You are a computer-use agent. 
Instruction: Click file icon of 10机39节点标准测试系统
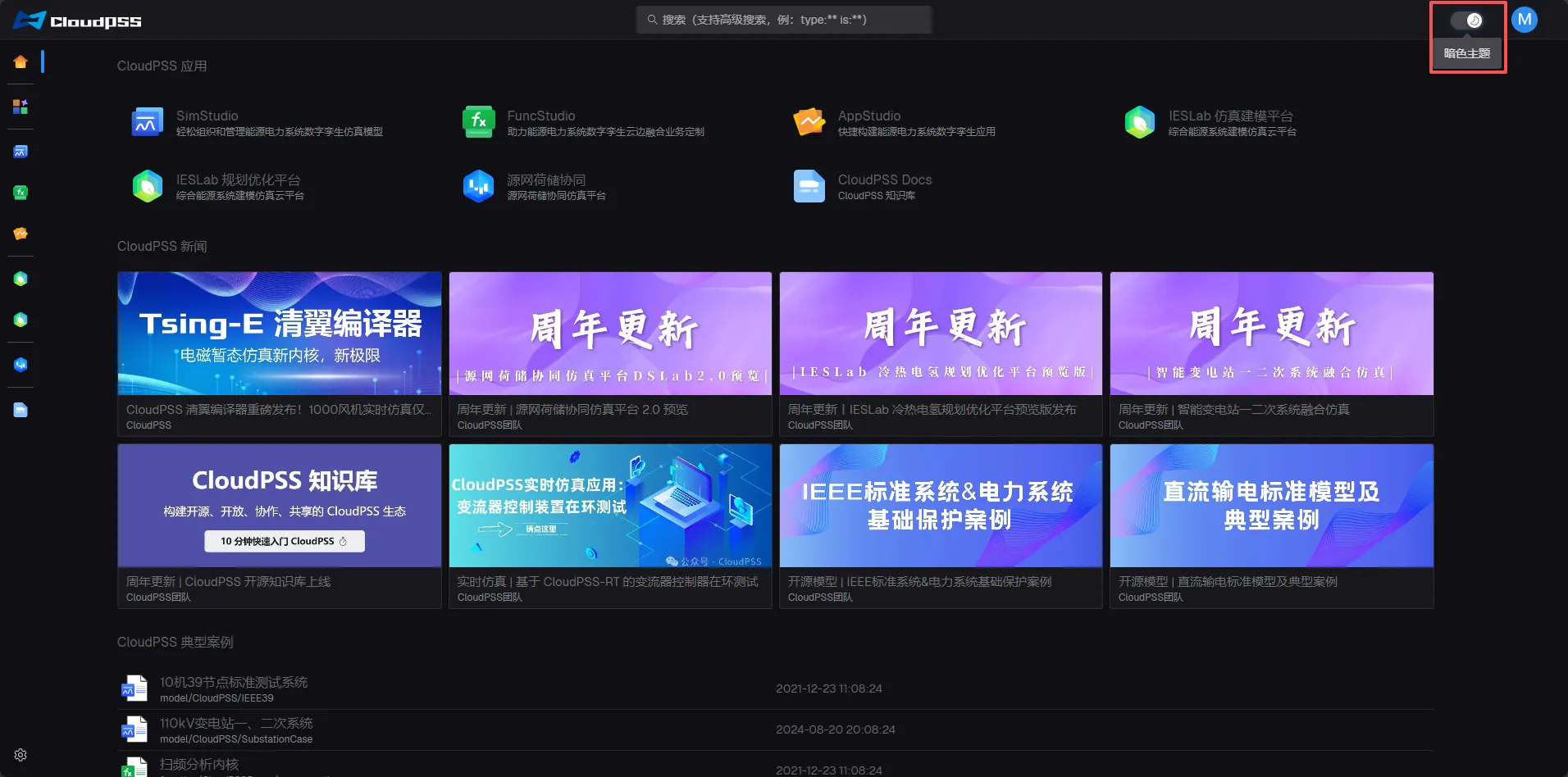(x=134, y=688)
